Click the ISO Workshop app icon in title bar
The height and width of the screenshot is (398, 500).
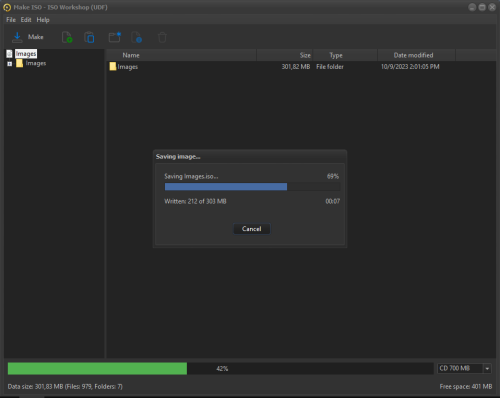coord(7,7)
